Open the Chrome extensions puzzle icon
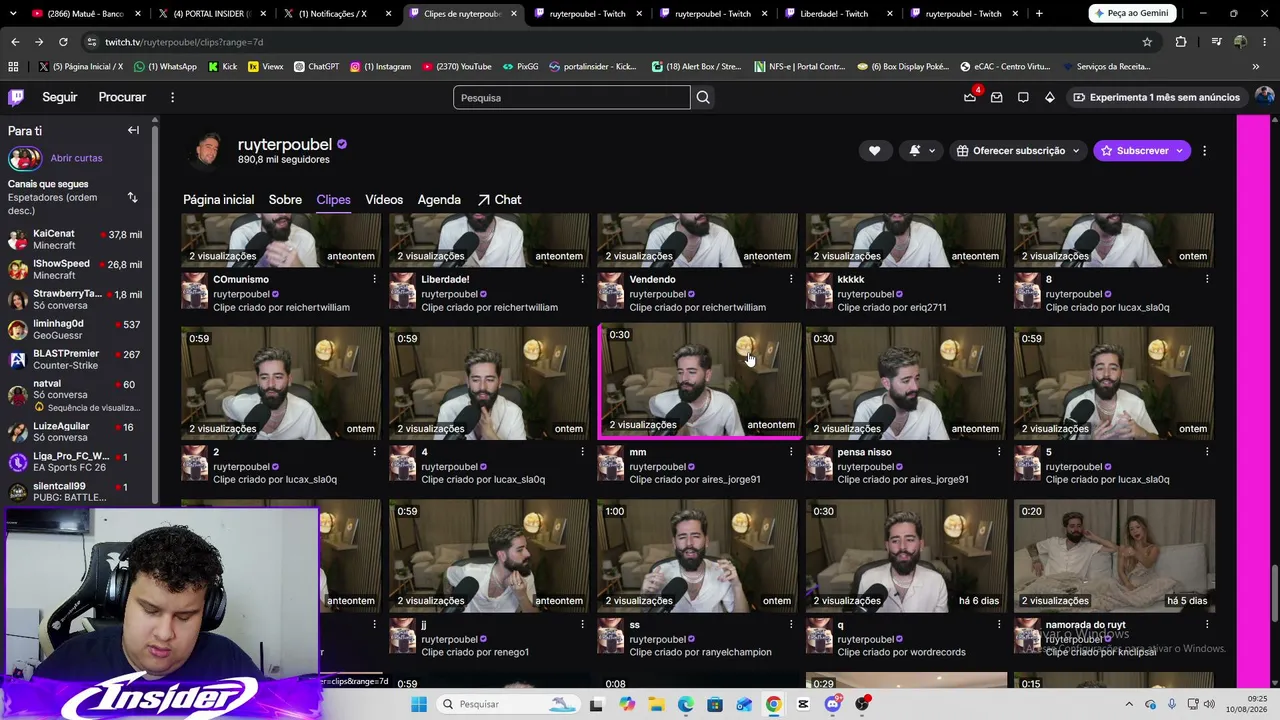 pyautogui.click(x=1181, y=42)
